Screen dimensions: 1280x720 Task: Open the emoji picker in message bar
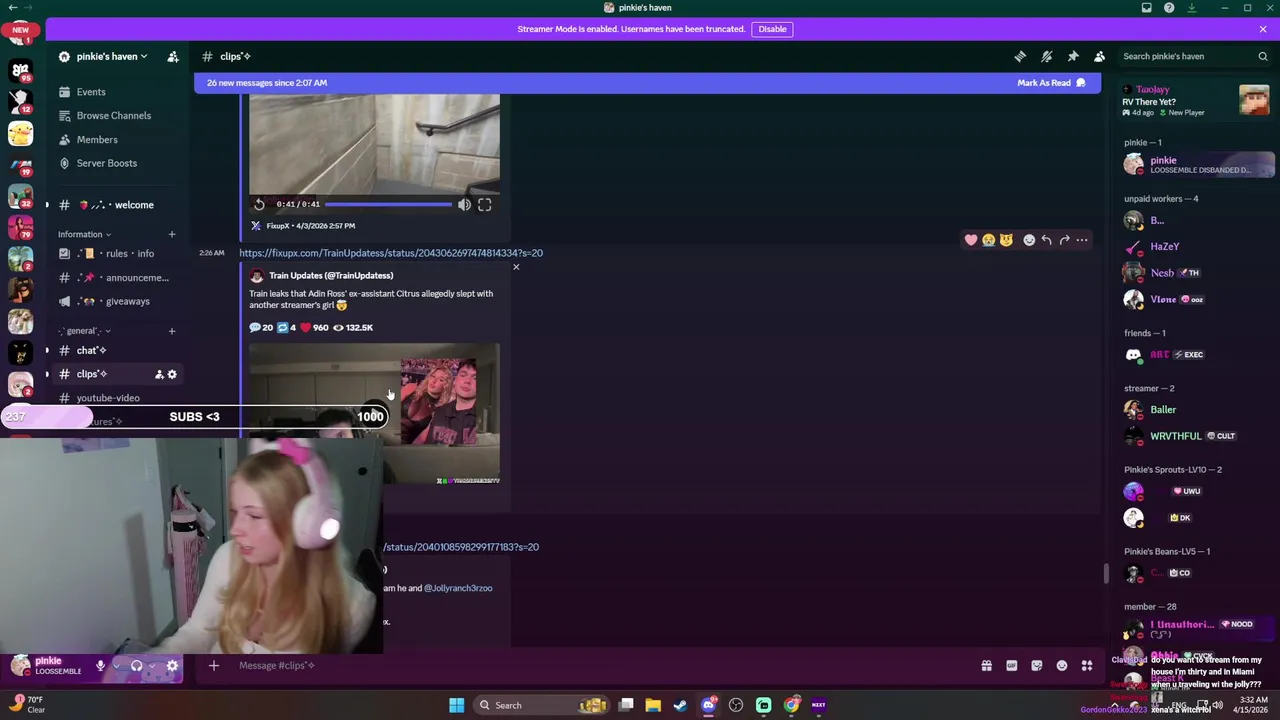click(x=1062, y=666)
